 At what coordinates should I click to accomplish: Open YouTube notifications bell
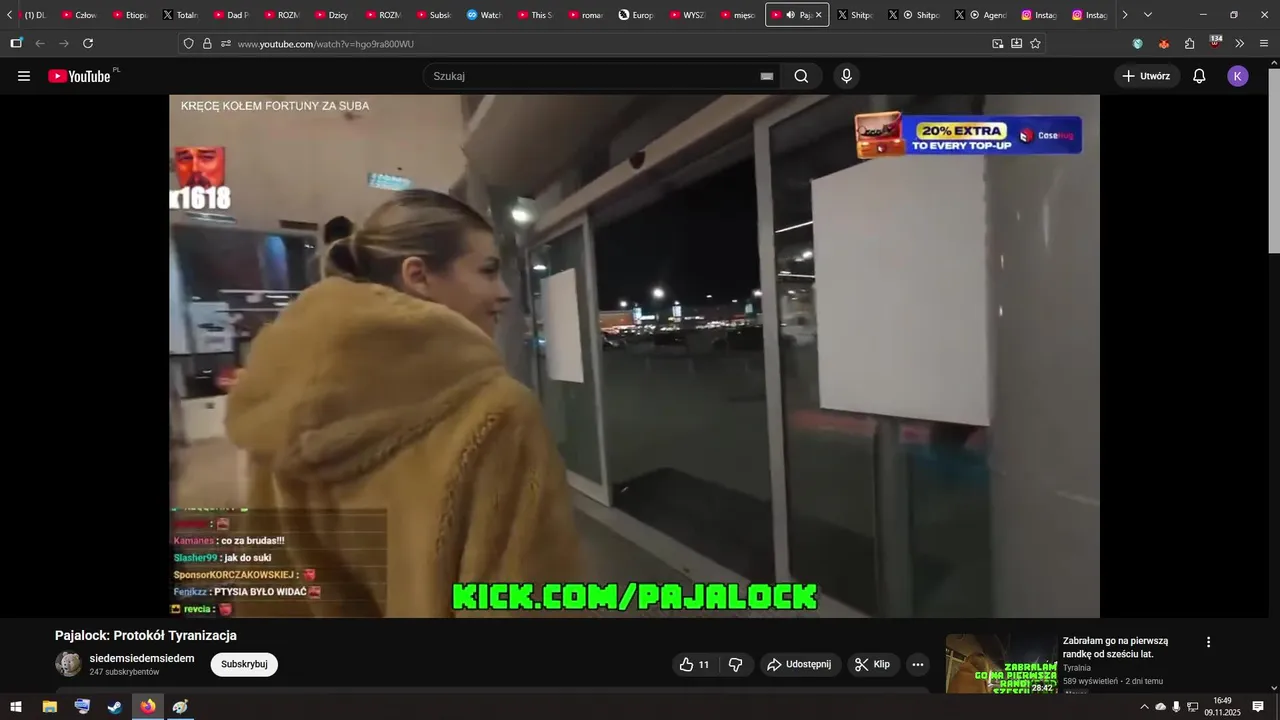coord(1199,76)
